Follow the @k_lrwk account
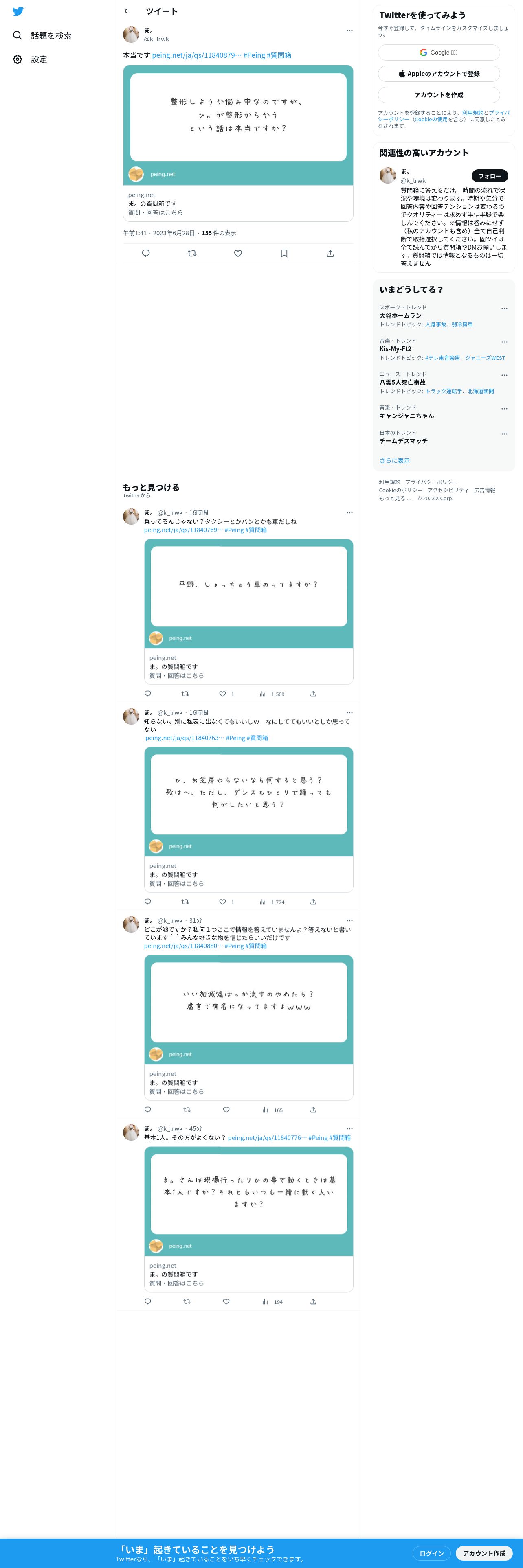This screenshot has width=523, height=1568. click(490, 176)
